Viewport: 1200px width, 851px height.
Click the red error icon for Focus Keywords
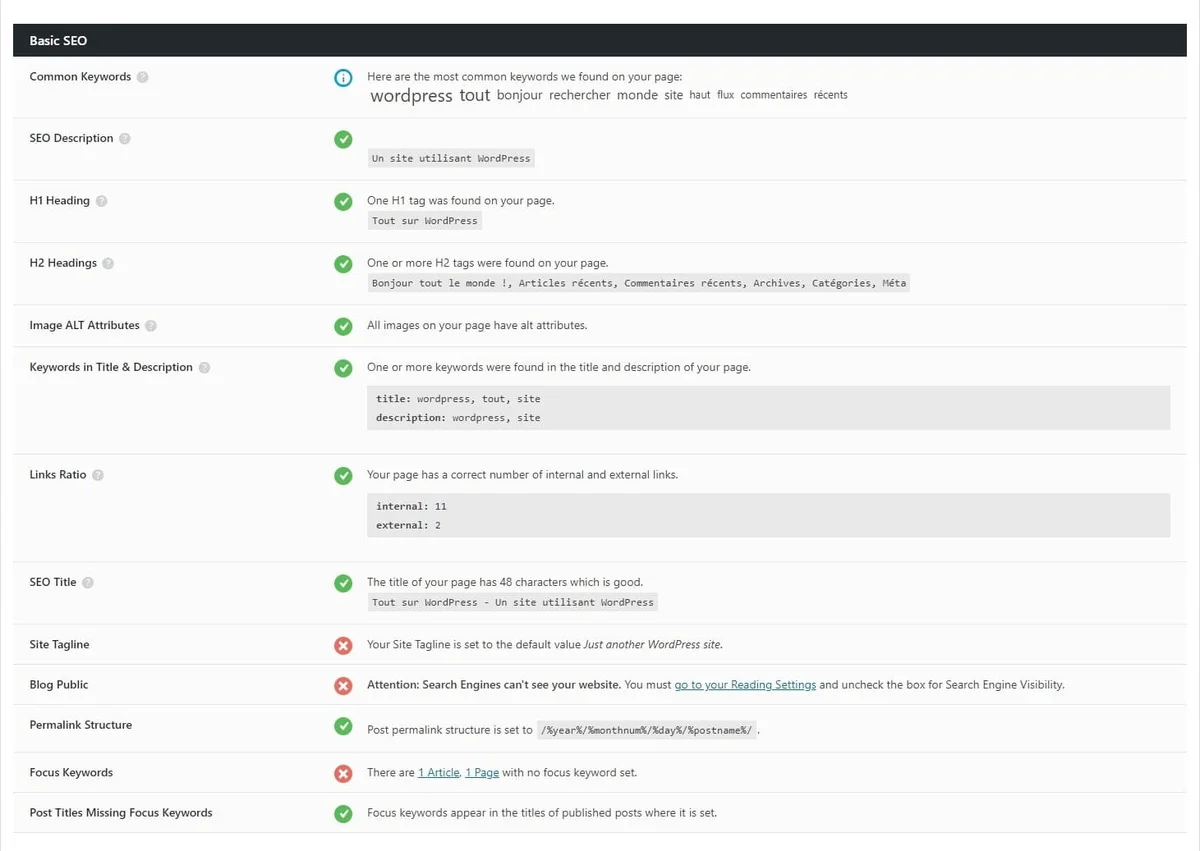343,773
